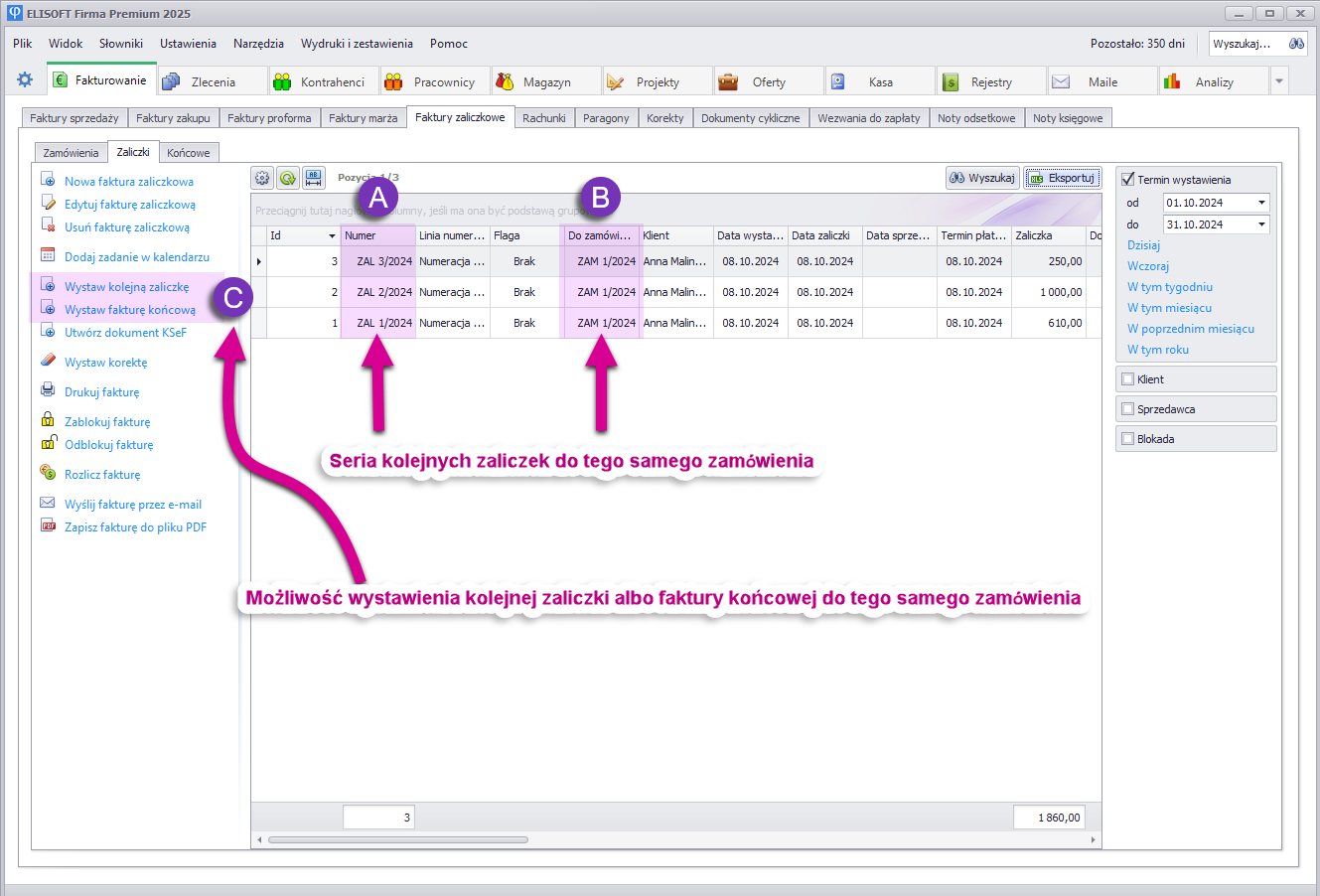Open the Magazyn module icon
This screenshot has height=896, width=1320.
pos(506,81)
